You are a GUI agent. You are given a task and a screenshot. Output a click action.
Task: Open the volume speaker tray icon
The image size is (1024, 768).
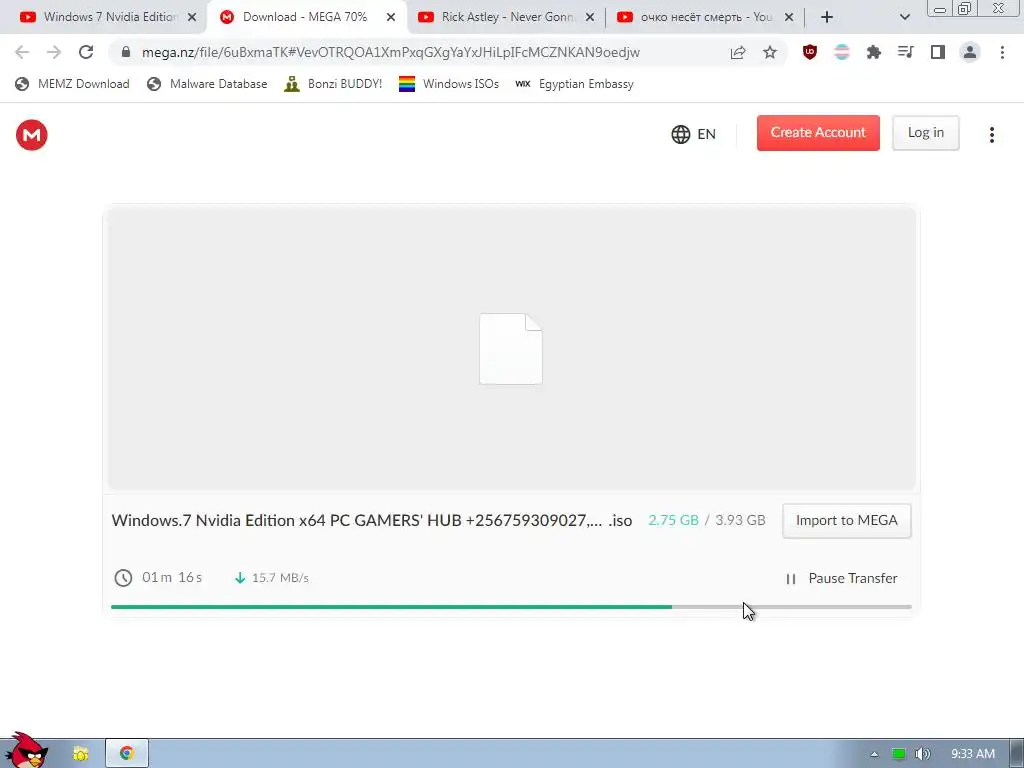click(x=923, y=754)
